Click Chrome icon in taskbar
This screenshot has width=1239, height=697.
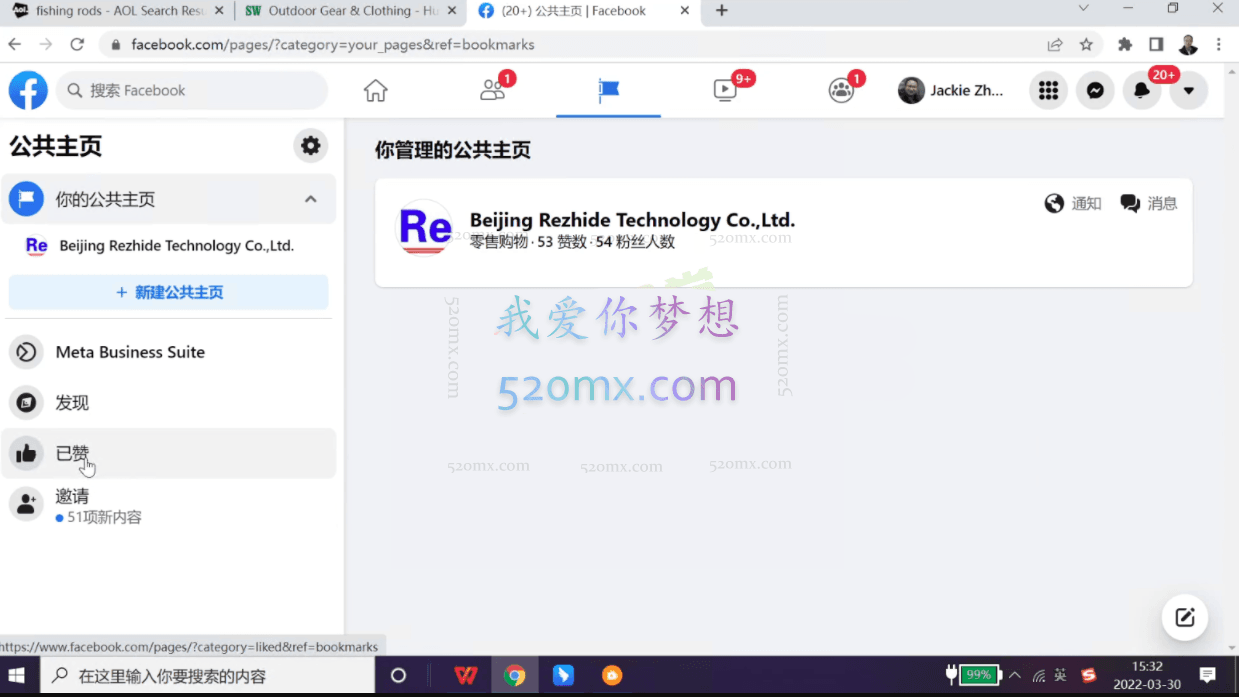click(x=514, y=676)
